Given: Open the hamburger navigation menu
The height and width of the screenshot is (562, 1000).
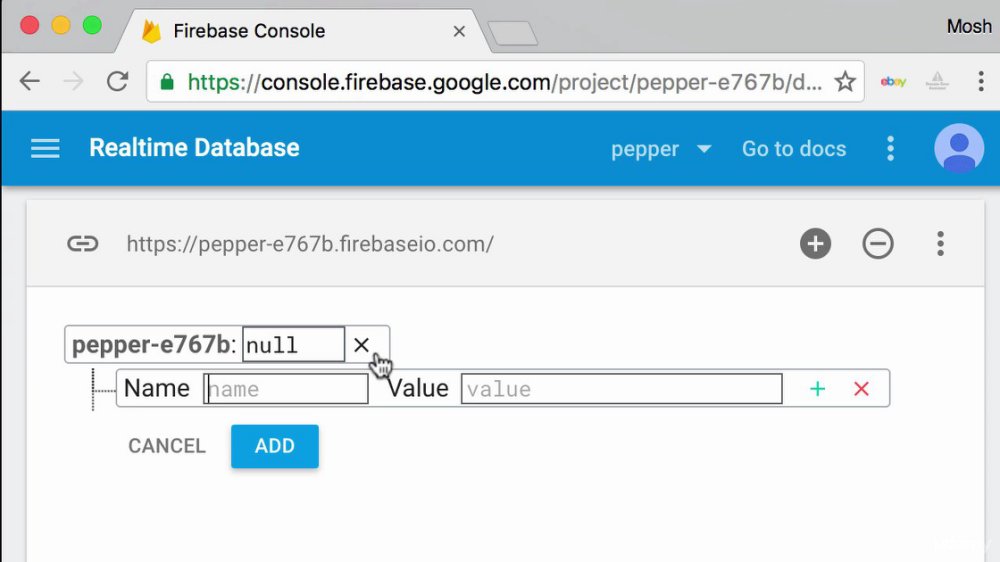Looking at the screenshot, I should pyautogui.click(x=45, y=149).
